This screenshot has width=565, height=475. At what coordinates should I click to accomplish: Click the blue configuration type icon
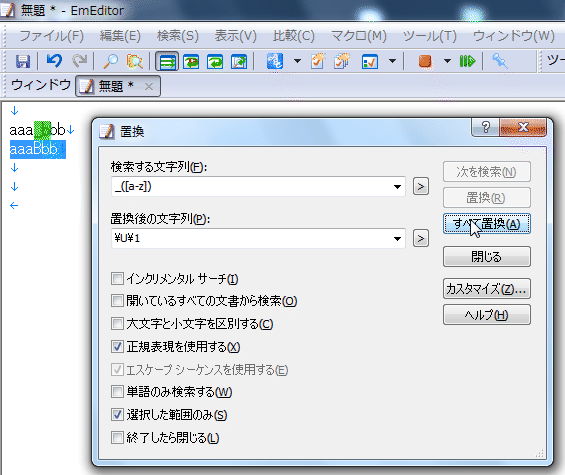[x=275, y=61]
